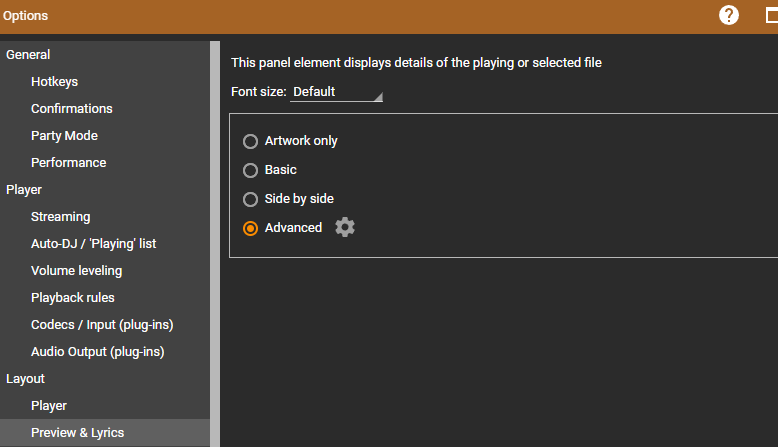Open Auto-DJ / 'Playing' list settings
The image size is (778, 447).
coord(93,244)
